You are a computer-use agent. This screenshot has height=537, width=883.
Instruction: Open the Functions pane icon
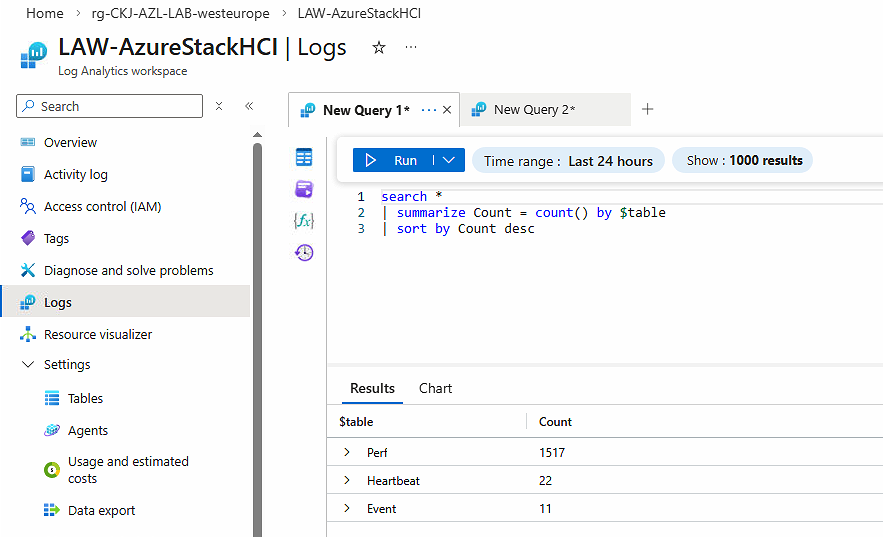tap(304, 221)
